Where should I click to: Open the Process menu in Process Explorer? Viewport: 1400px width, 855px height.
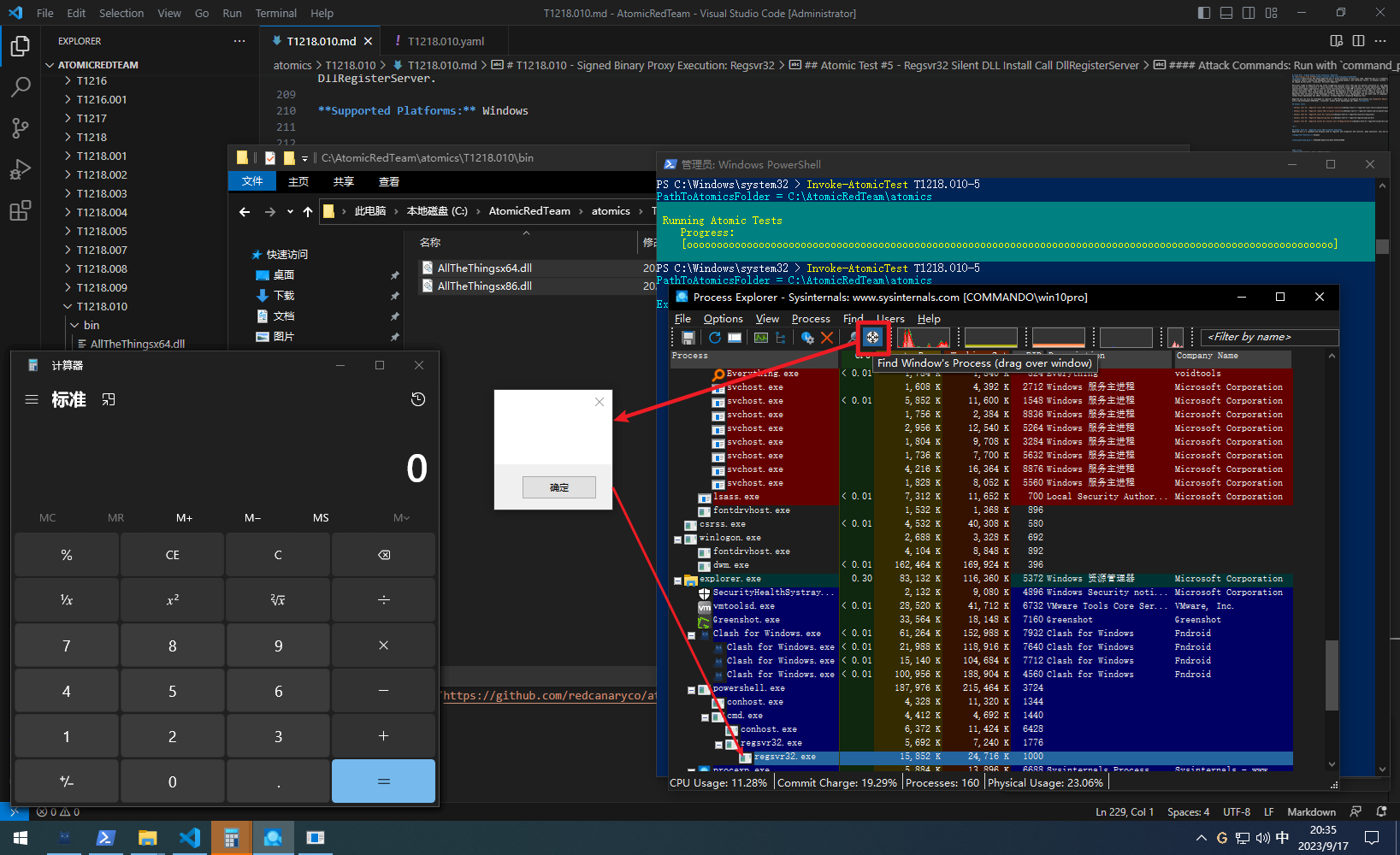coord(811,319)
